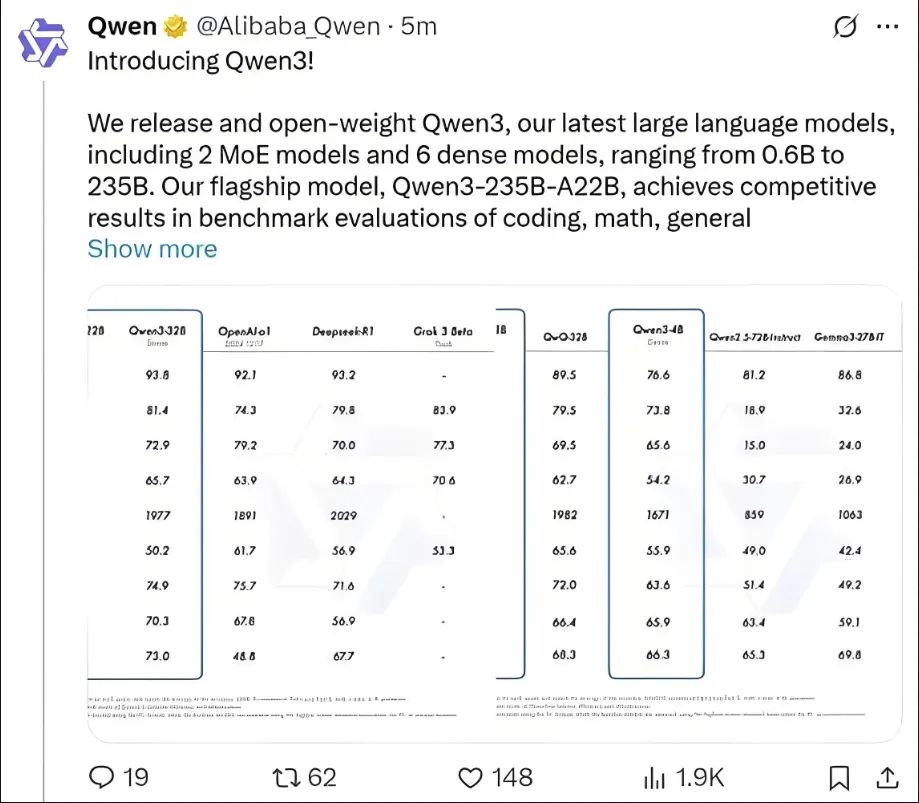Expand the truncated tweet with Show more
Viewport: 919px width, 803px height.
(x=152, y=248)
